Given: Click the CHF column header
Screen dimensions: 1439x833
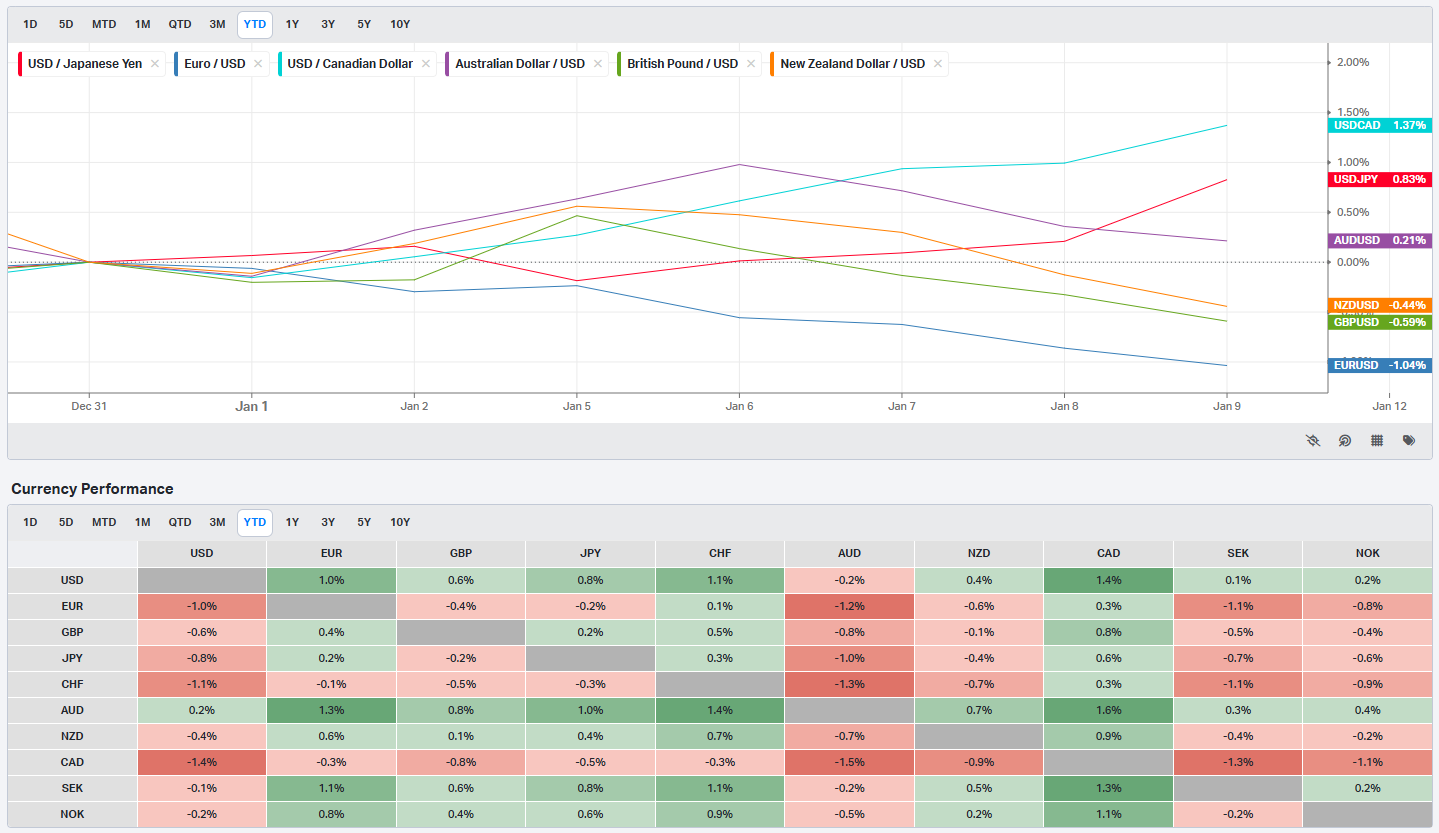Looking at the screenshot, I should [720, 553].
